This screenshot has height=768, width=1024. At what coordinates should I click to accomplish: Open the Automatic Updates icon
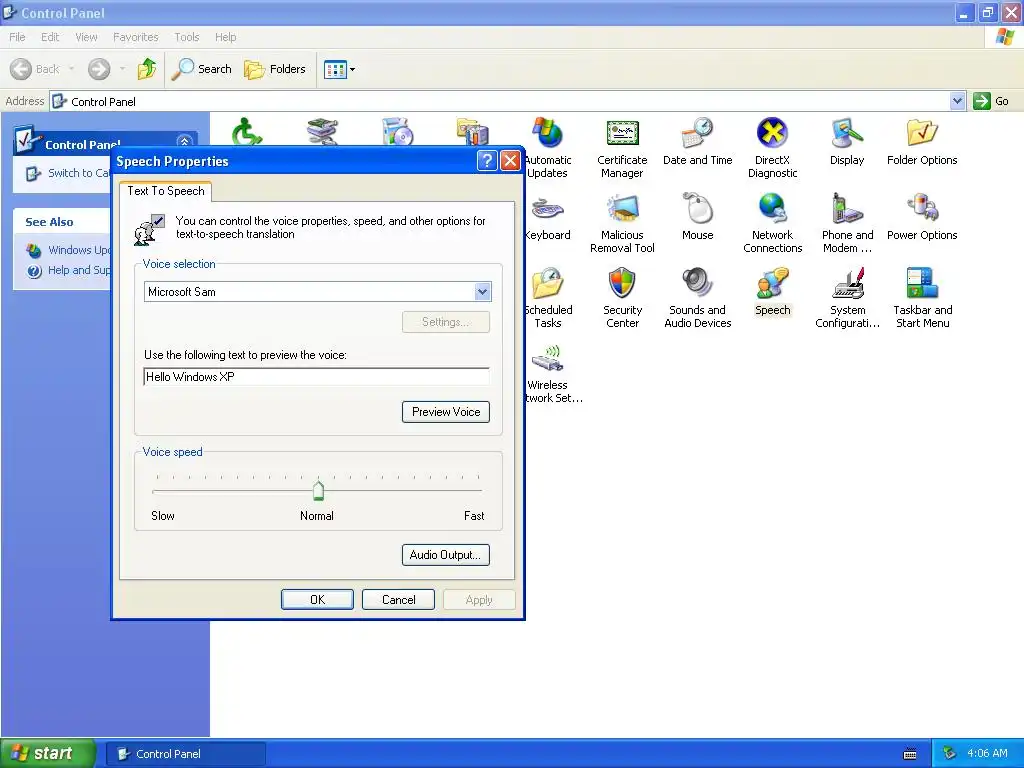coord(547,133)
